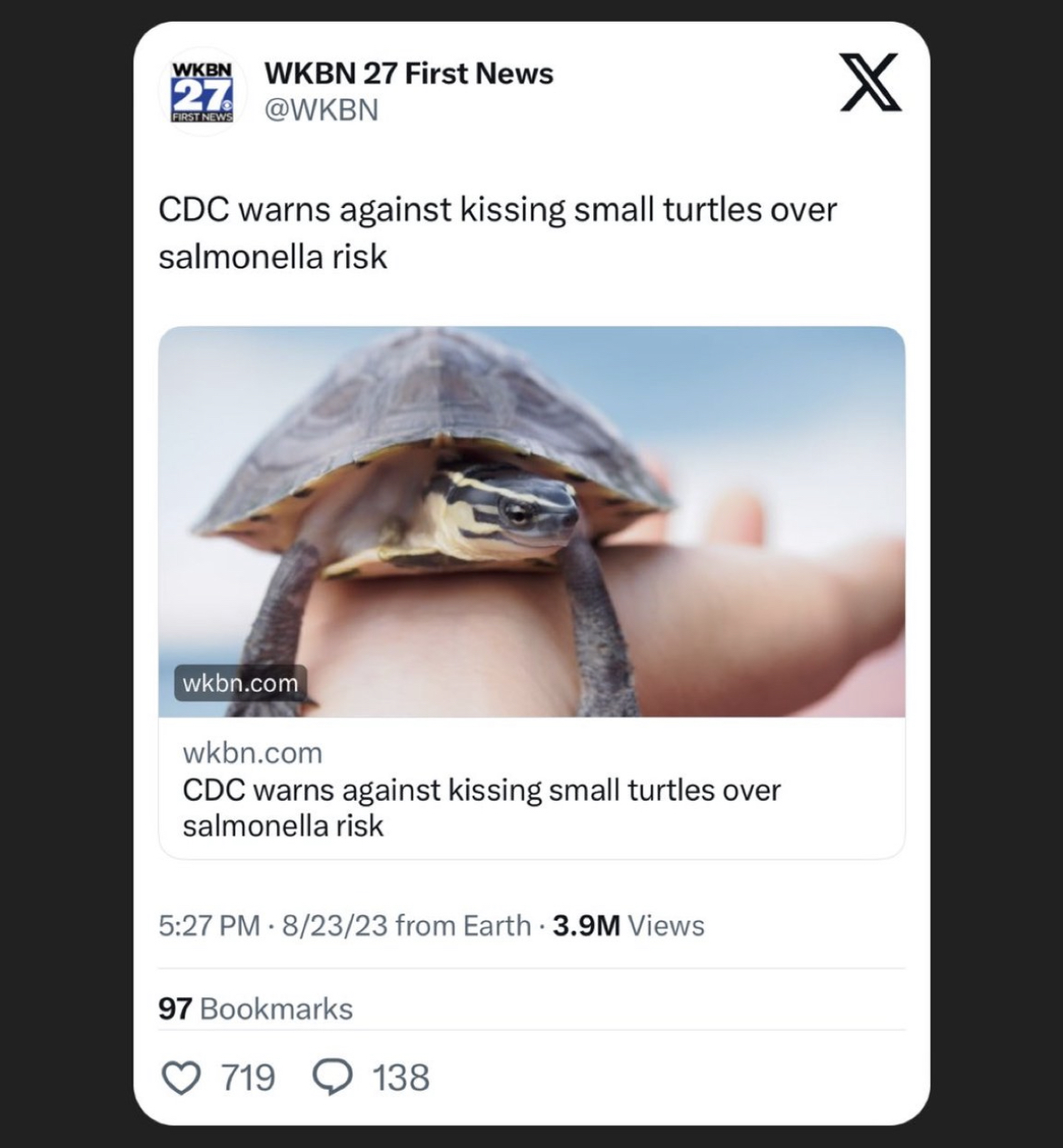The image size is (1063, 1148).
Task: Click the WKBN 27 profile avatar
Action: (x=202, y=91)
